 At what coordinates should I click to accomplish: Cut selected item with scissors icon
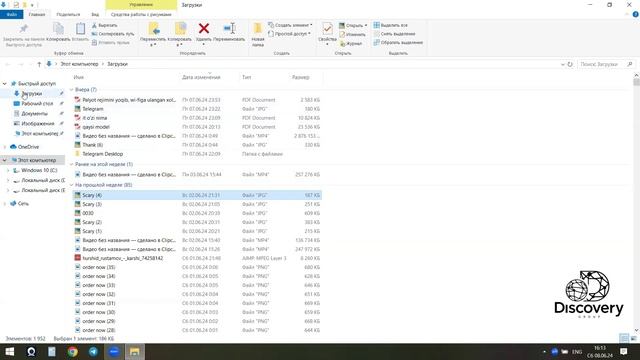click(x=104, y=25)
